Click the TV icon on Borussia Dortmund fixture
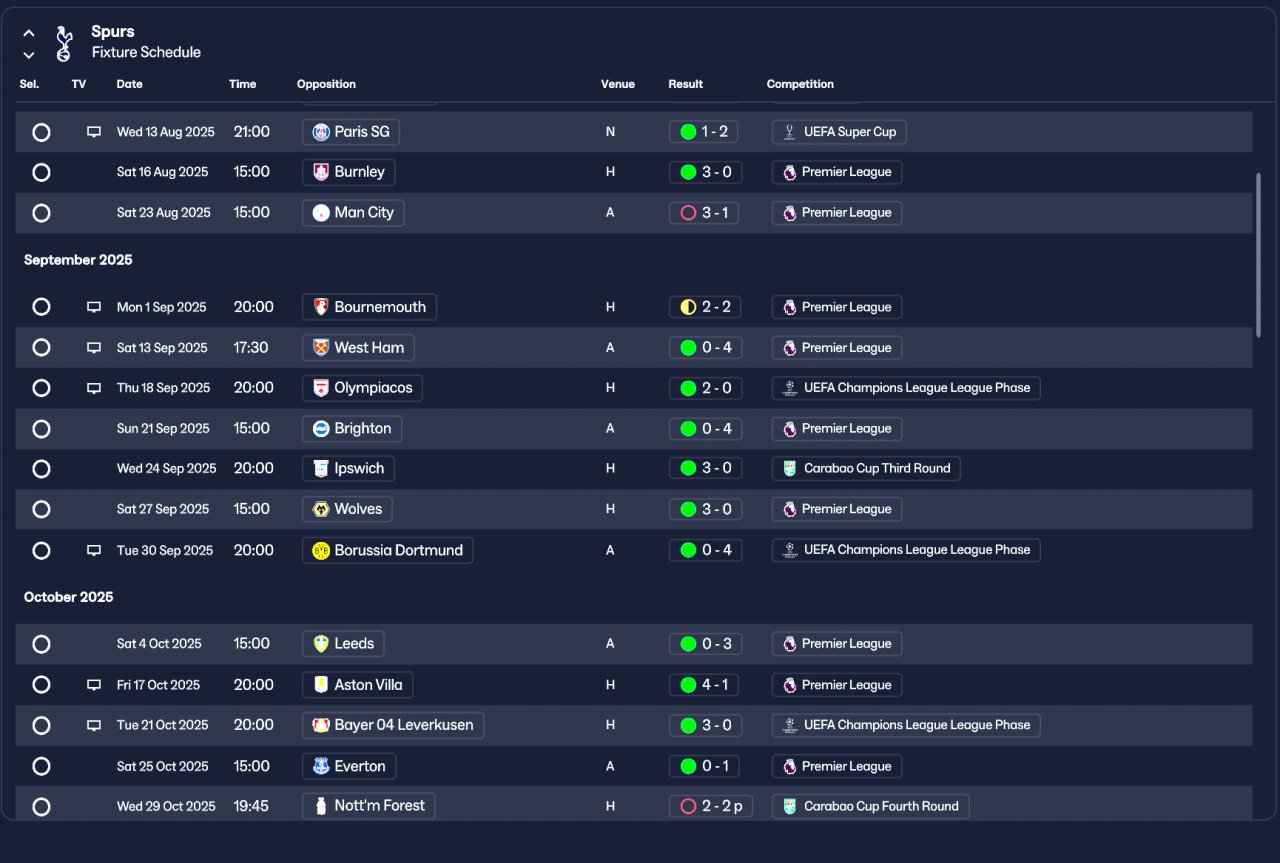The height and width of the screenshot is (863, 1280). tap(94, 550)
